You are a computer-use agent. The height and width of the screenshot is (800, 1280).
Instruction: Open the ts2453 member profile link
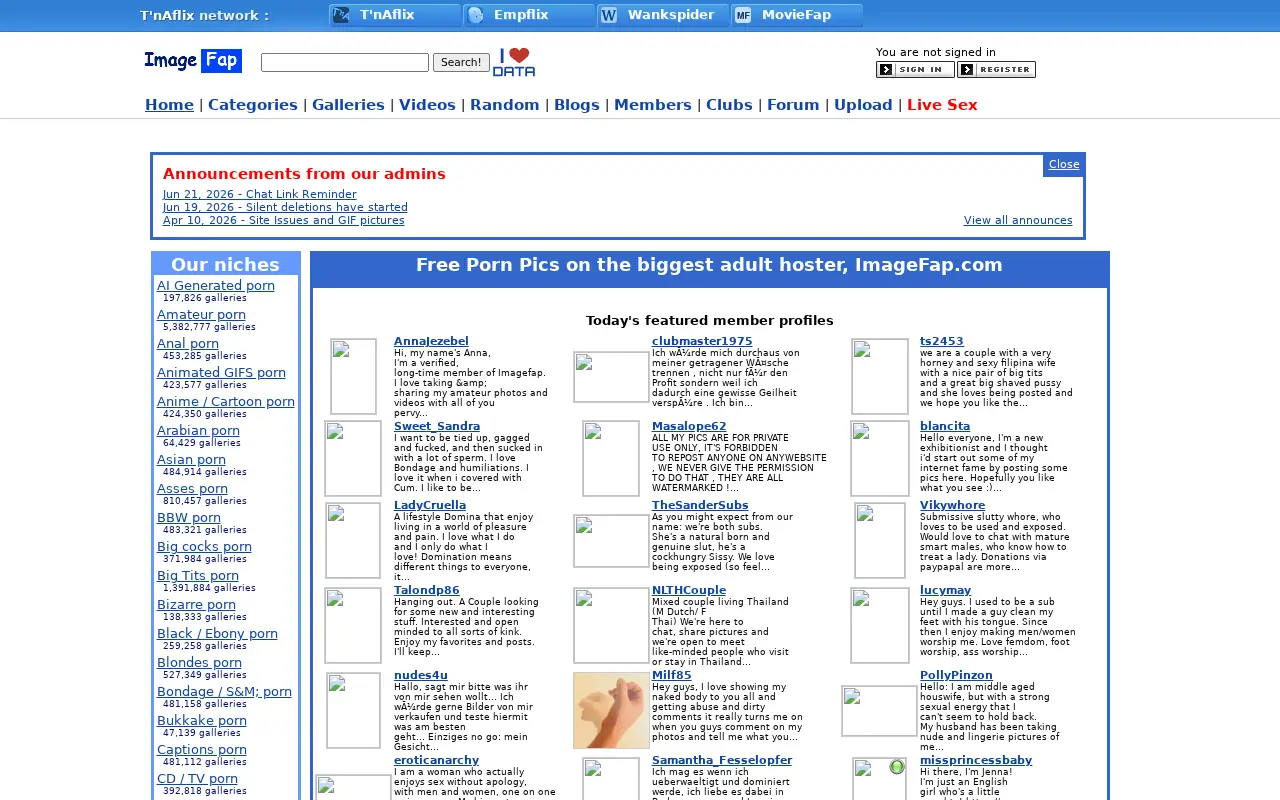[942, 342]
